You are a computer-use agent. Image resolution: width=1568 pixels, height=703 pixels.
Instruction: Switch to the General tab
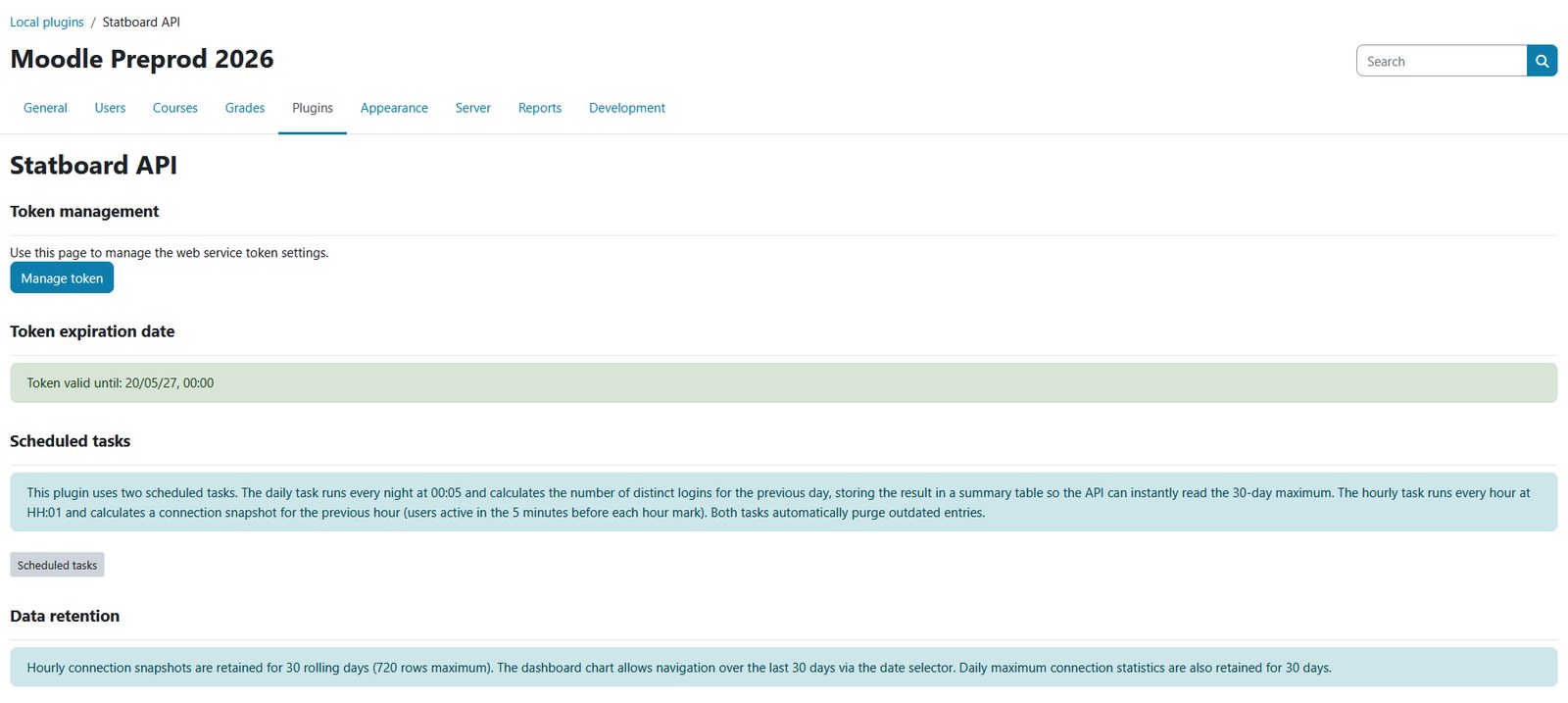pyautogui.click(x=45, y=108)
